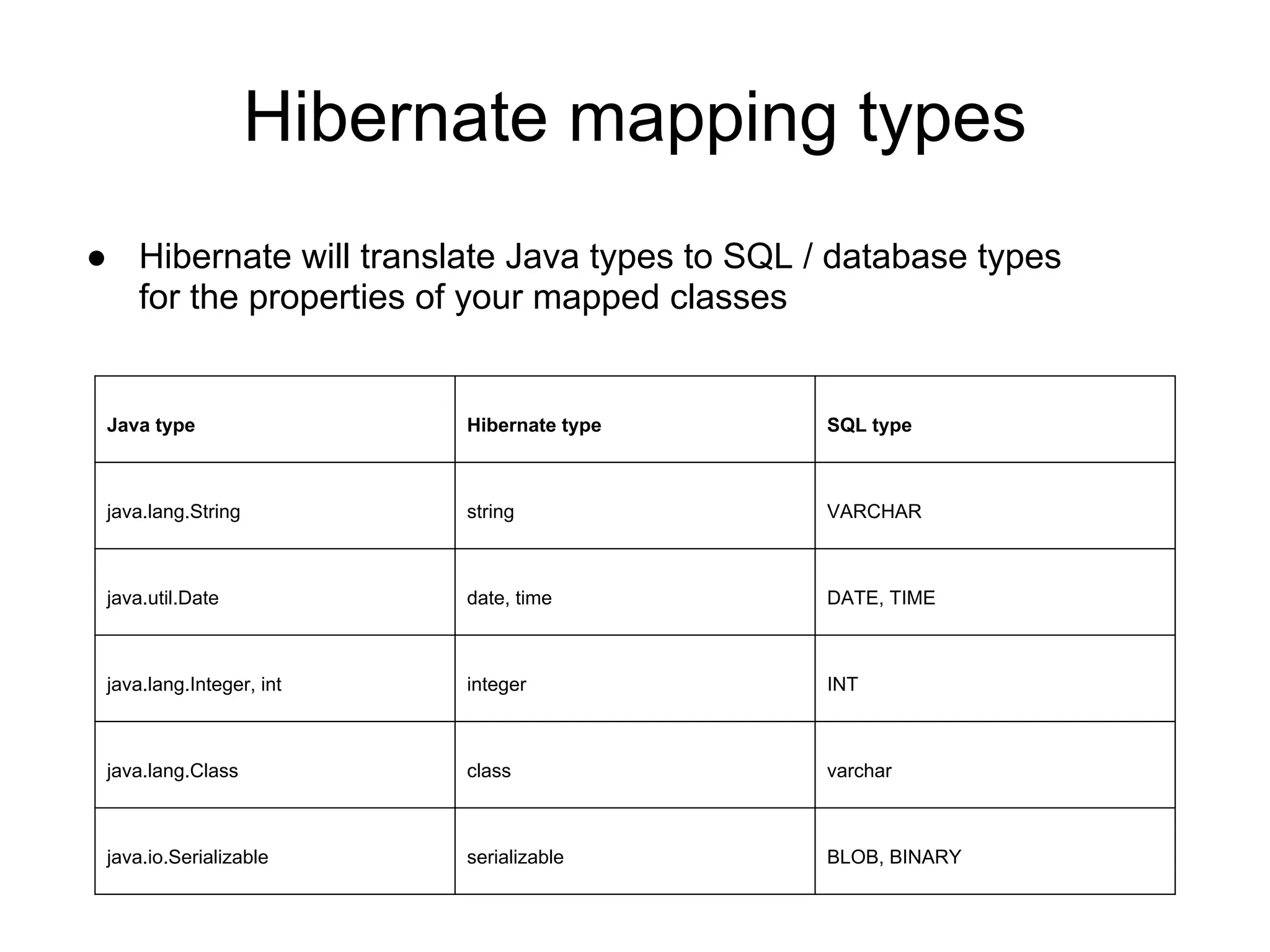The image size is (1270, 952).
Task: Select the java.io.Serializable cell
Action: tap(187, 857)
